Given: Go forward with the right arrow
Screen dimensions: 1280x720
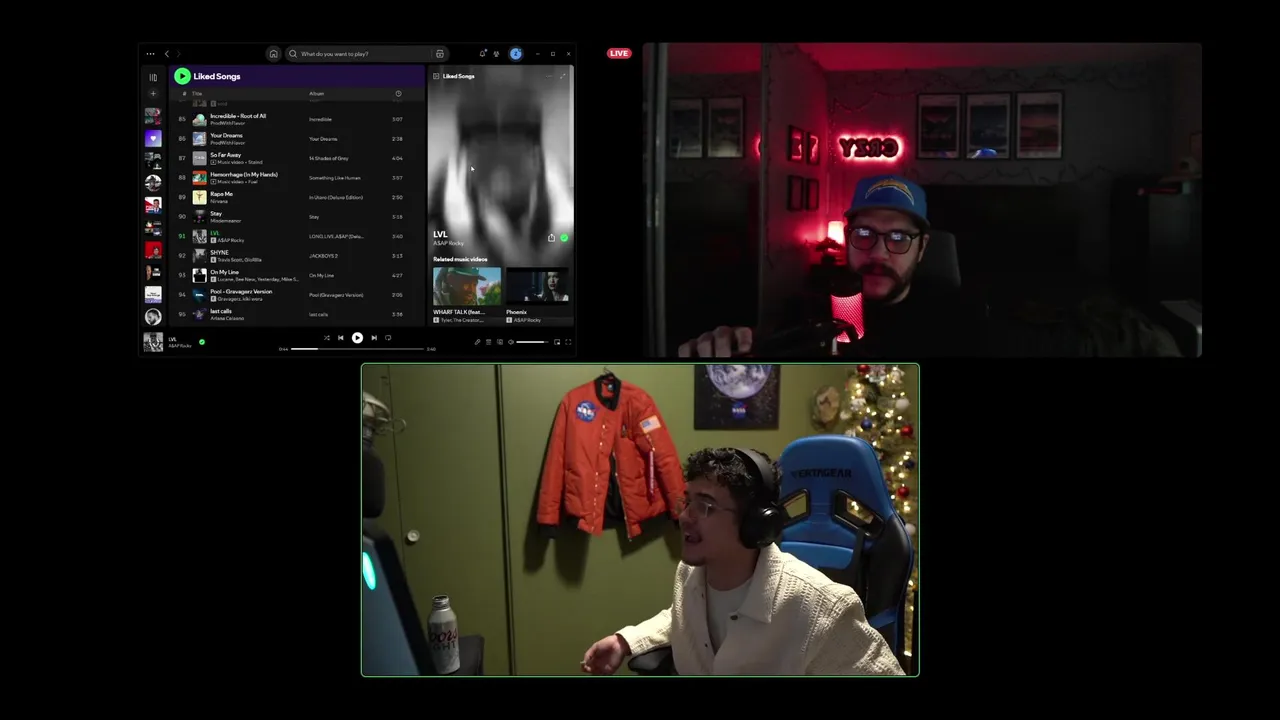Looking at the screenshot, I should coord(179,54).
